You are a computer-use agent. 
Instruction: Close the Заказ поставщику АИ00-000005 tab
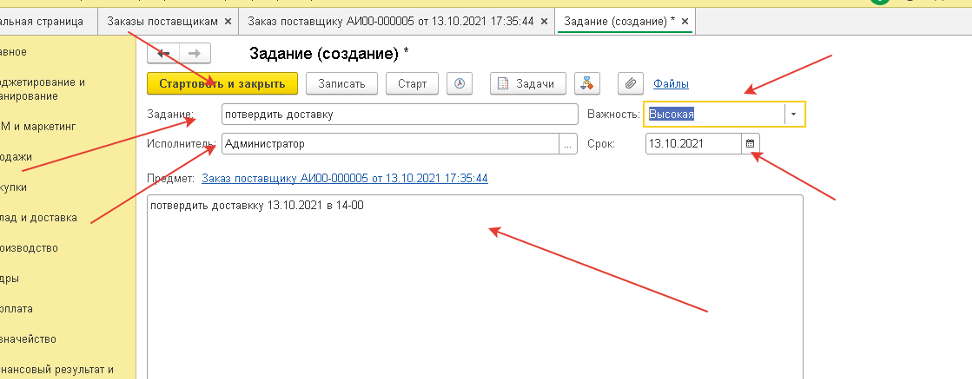point(544,21)
